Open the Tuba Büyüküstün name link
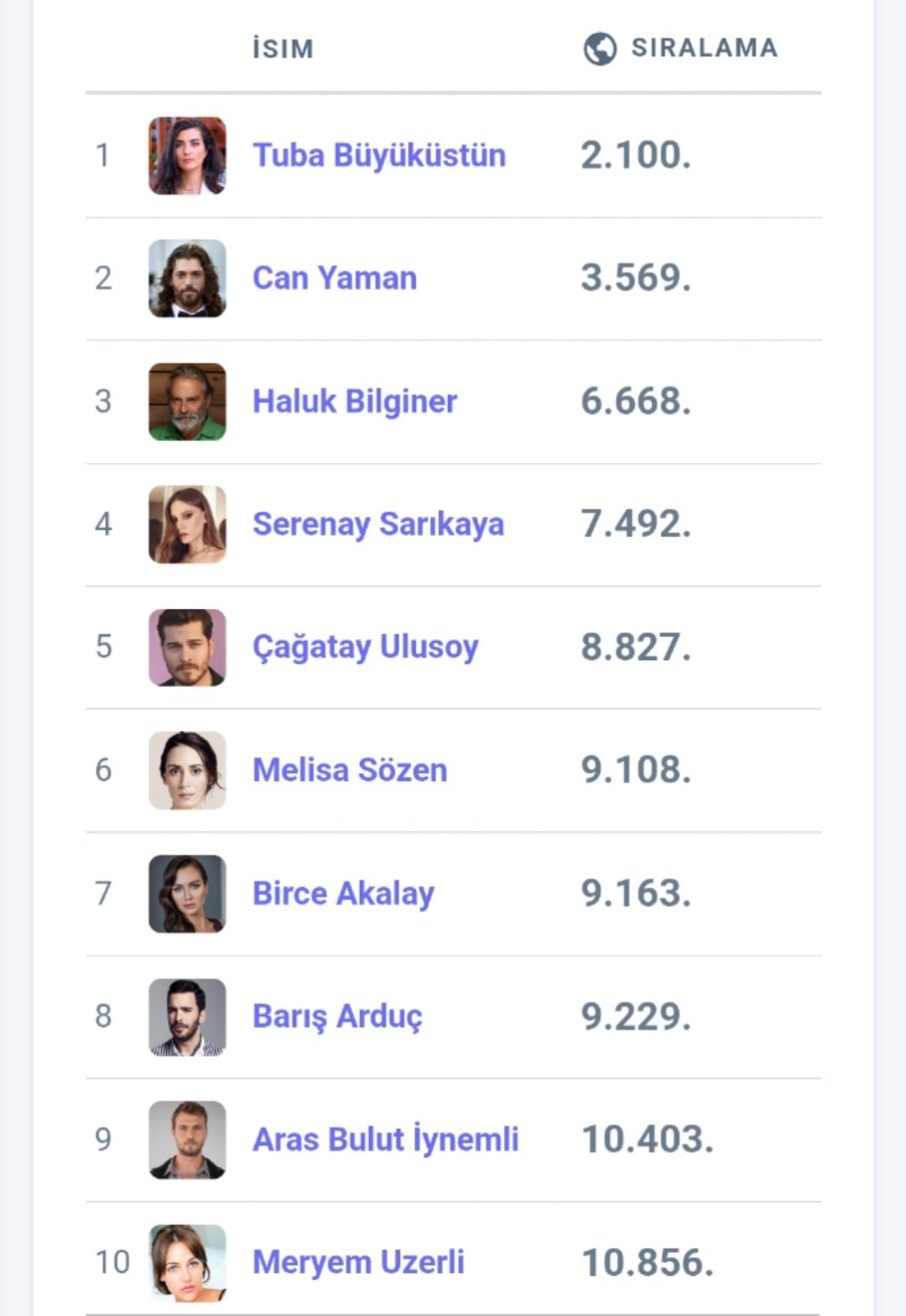Screen dimensions: 906x1316 point(379,155)
